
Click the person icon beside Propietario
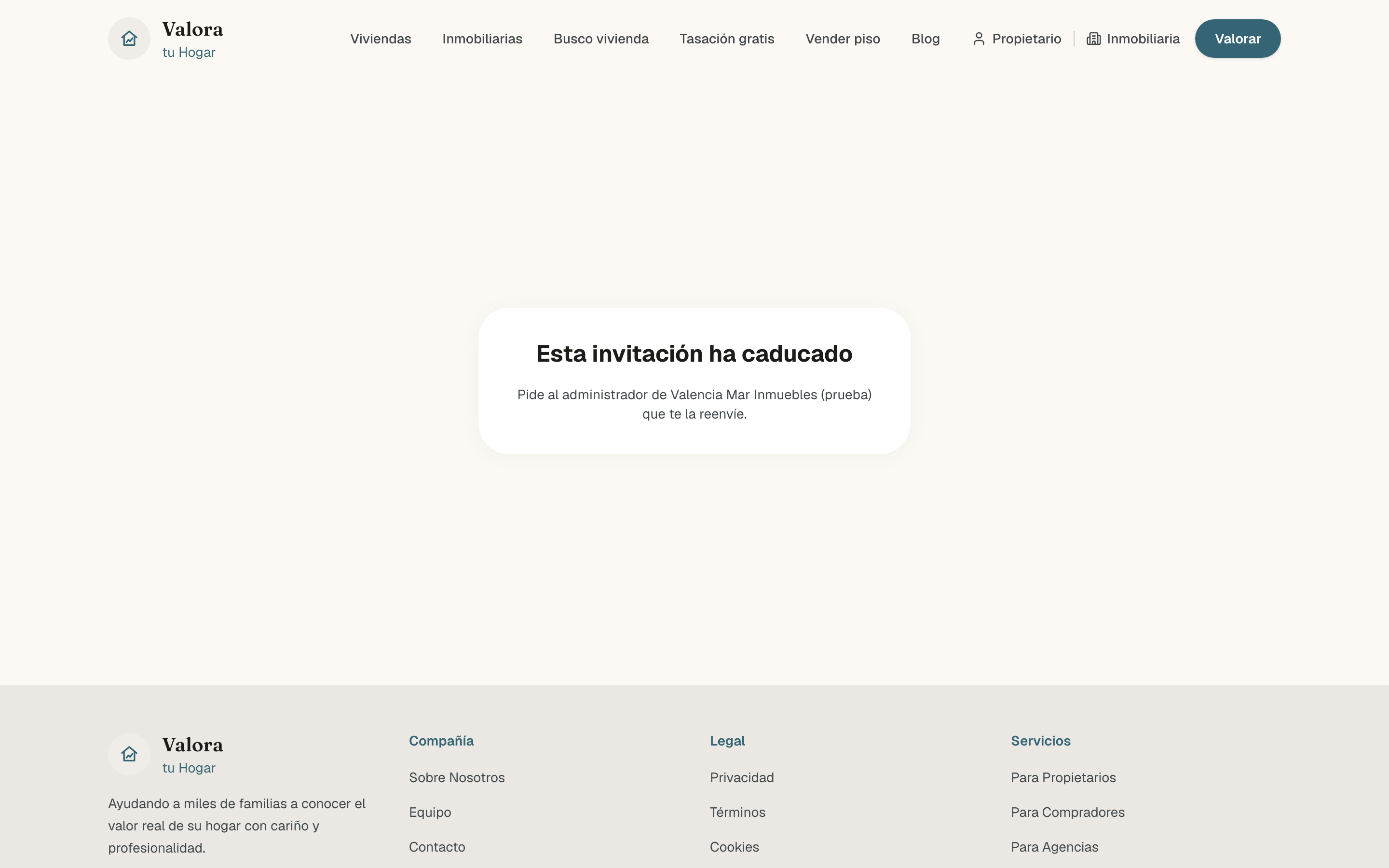pos(979,39)
